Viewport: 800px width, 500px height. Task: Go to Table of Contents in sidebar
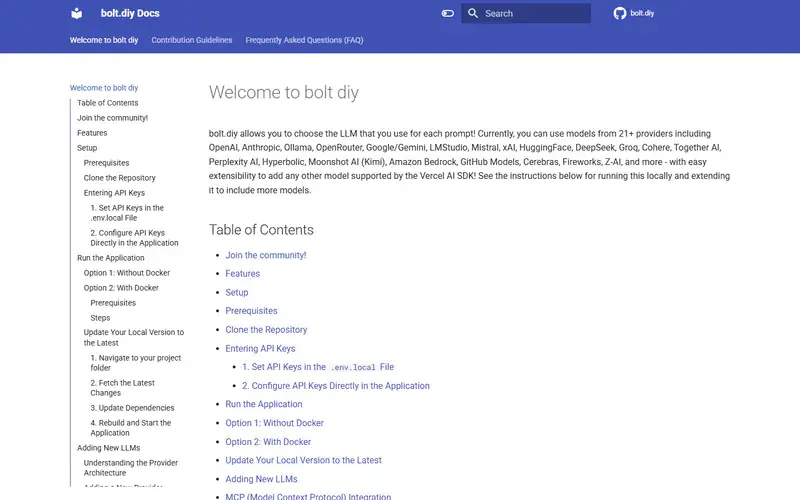coord(108,103)
